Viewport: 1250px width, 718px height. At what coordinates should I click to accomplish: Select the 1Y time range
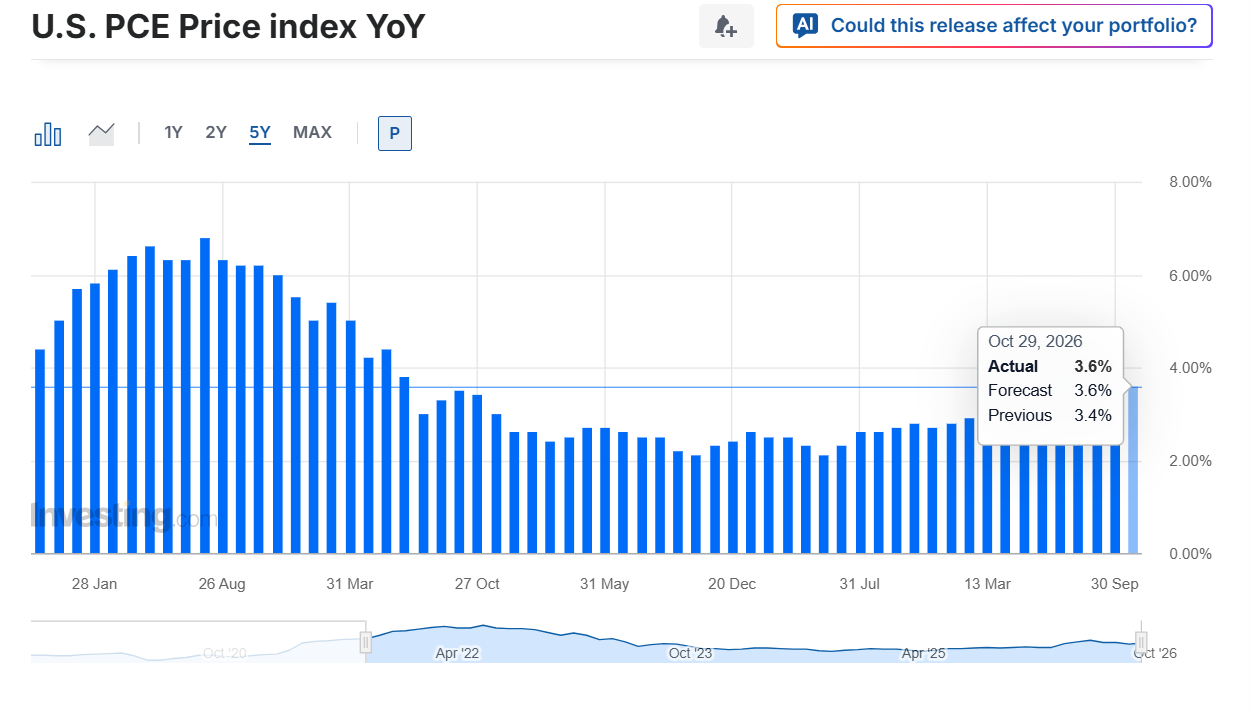click(x=173, y=132)
